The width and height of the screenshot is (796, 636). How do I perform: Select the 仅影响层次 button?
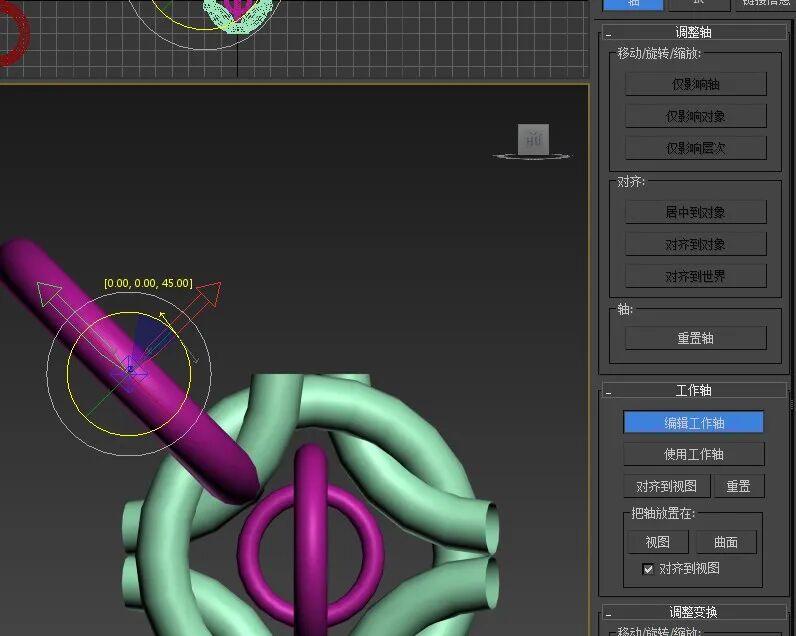click(695, 148)
